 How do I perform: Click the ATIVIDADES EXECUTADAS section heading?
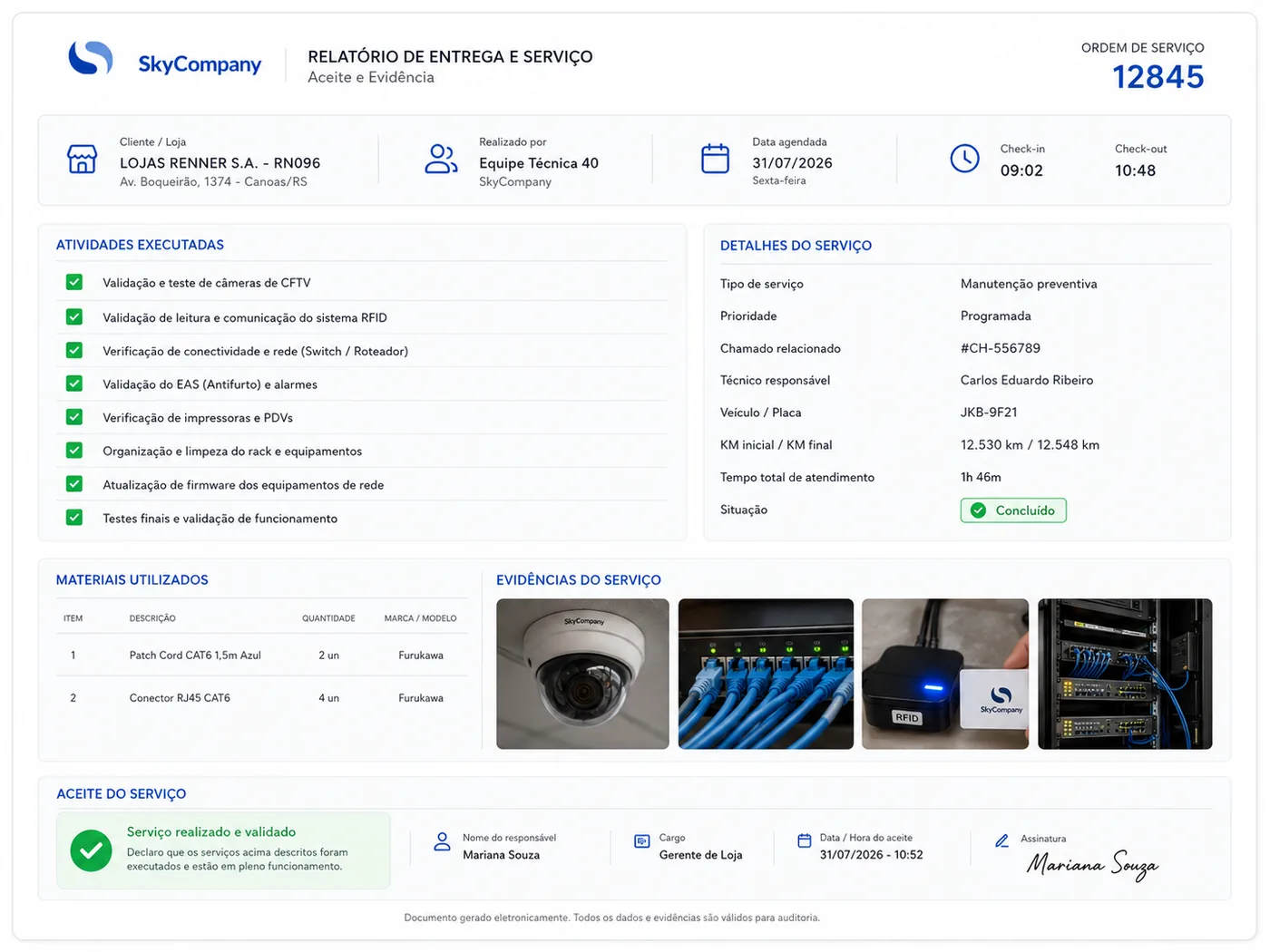tap(140, 245)
